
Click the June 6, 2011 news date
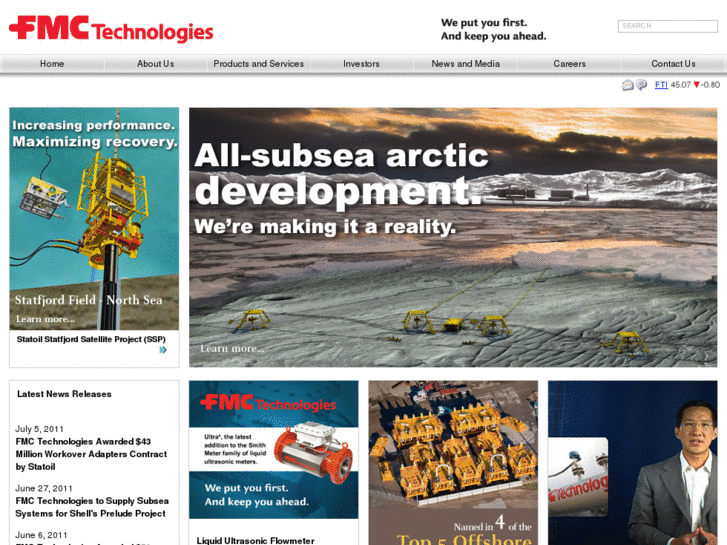pos(41,535)
